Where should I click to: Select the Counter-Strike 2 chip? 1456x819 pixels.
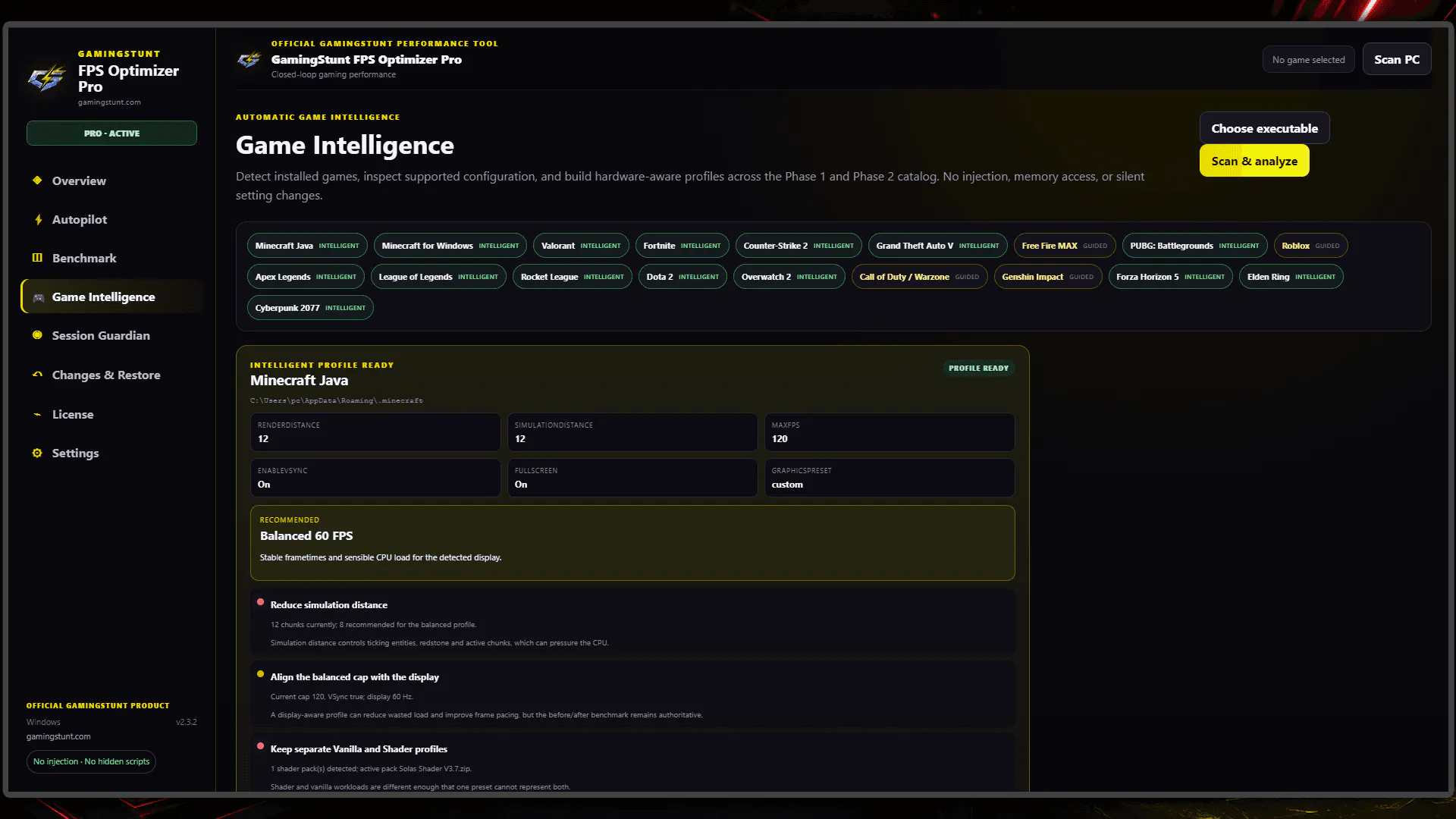click(799, 246)
